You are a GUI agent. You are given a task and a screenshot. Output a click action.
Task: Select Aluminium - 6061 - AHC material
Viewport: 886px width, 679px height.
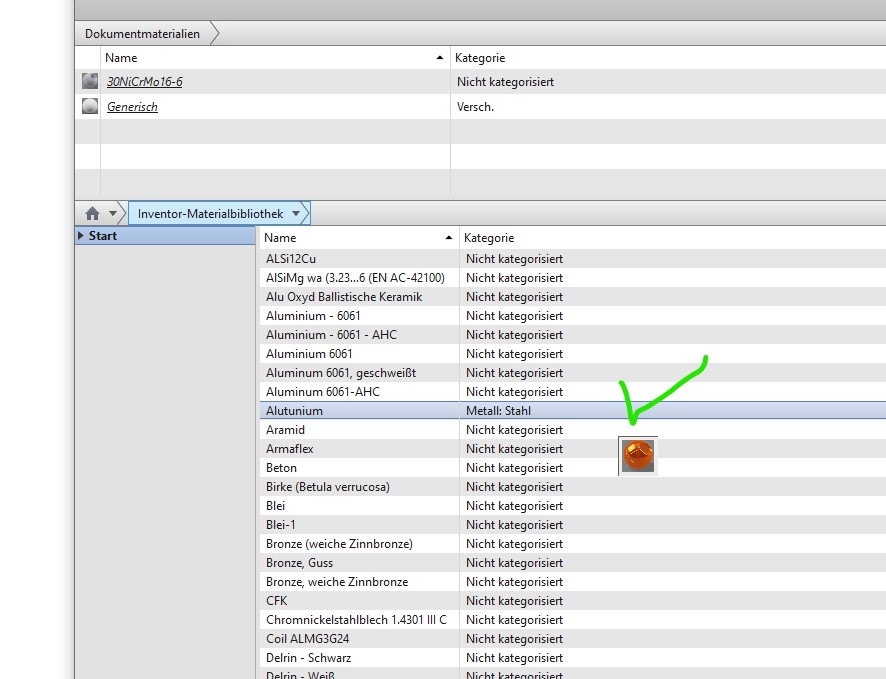[x=331, y=335]
